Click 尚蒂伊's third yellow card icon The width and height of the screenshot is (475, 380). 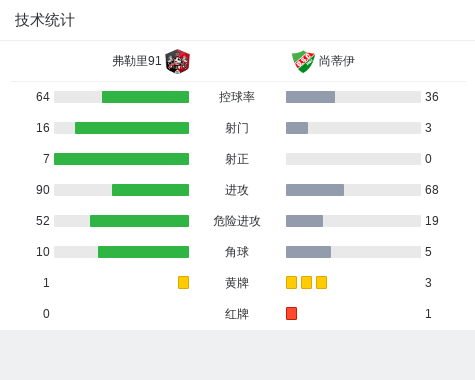(321, 282)
